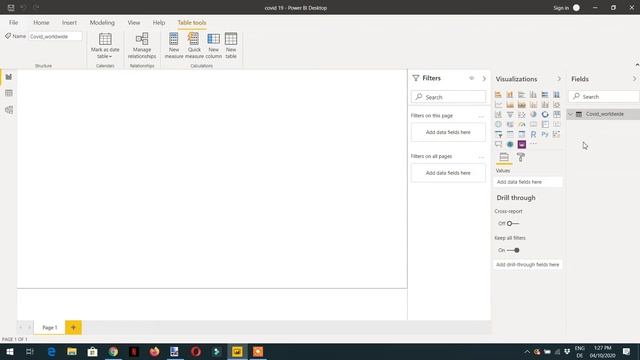Image resolution: width=640 pixels, height=360 pixels.
Task: Select the Line chart visual
Action: pyautogui.click(x=498, y=104)
